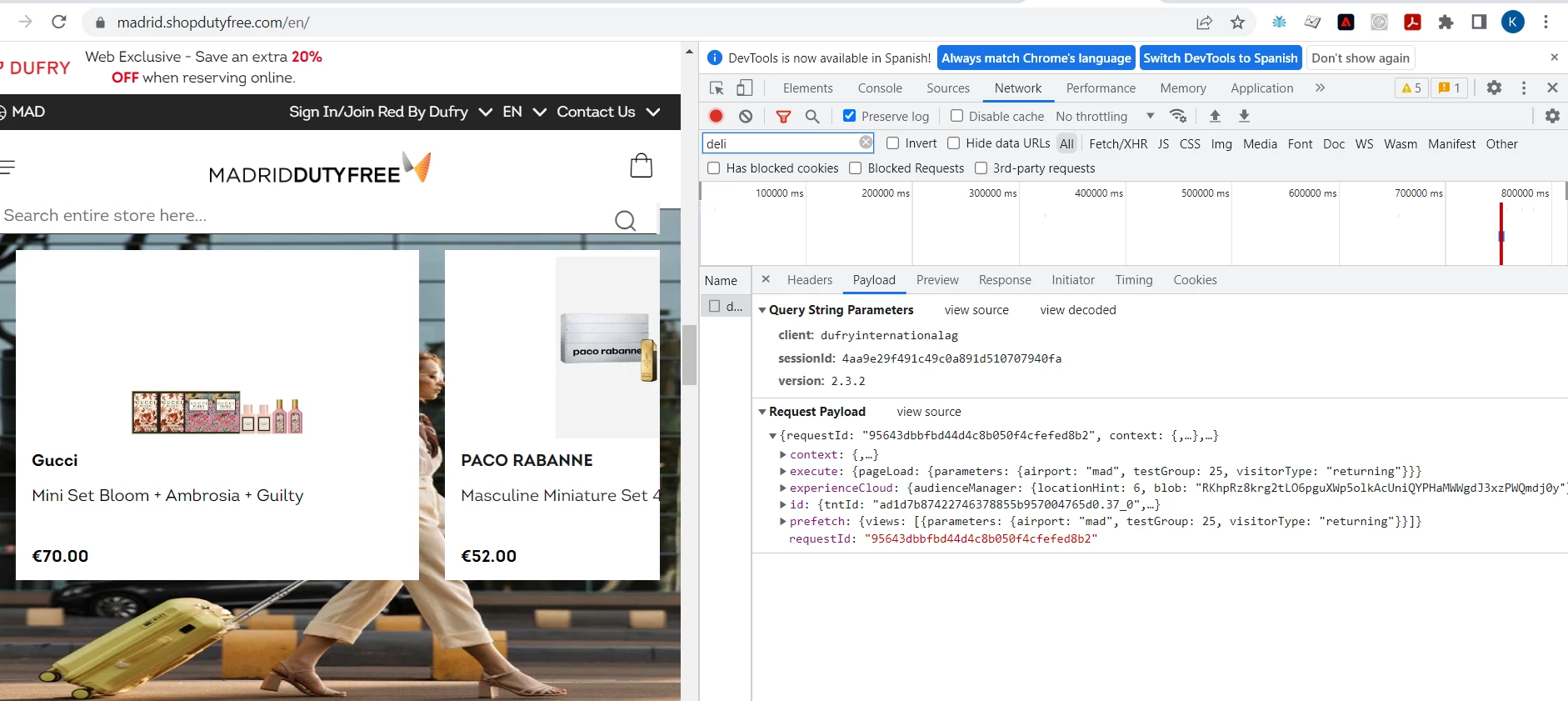Open the Sources tab
This screenshot has width=1568, height=701.
point(948,88)
